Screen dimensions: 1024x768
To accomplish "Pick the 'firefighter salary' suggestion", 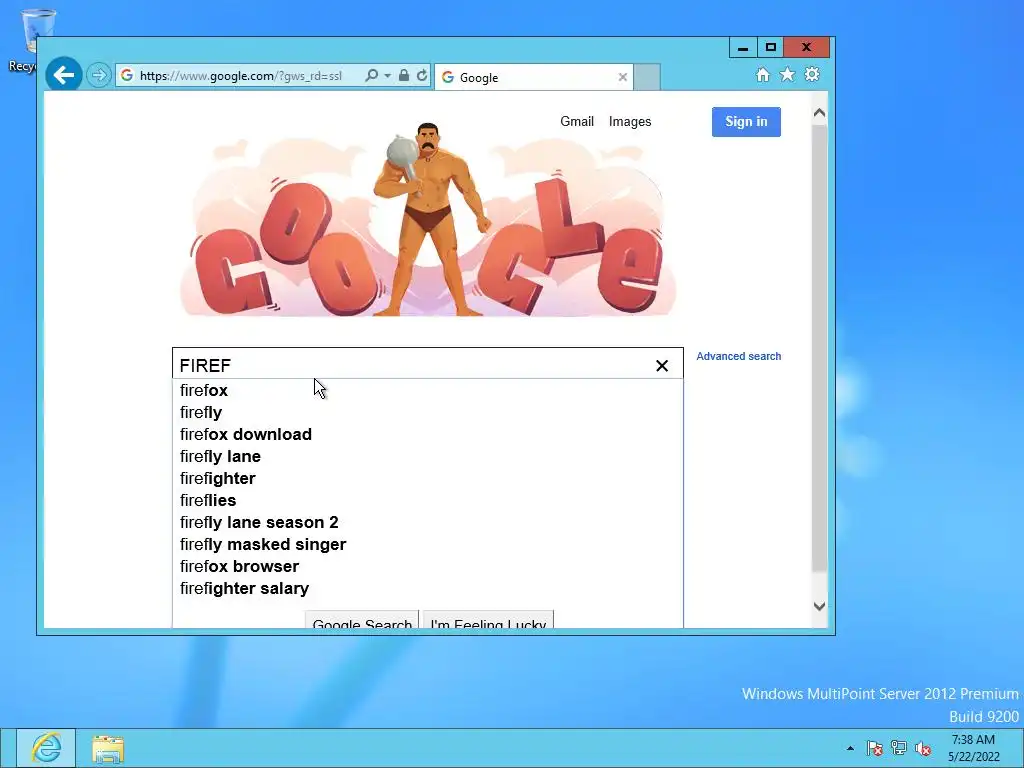I will (428, 588).
